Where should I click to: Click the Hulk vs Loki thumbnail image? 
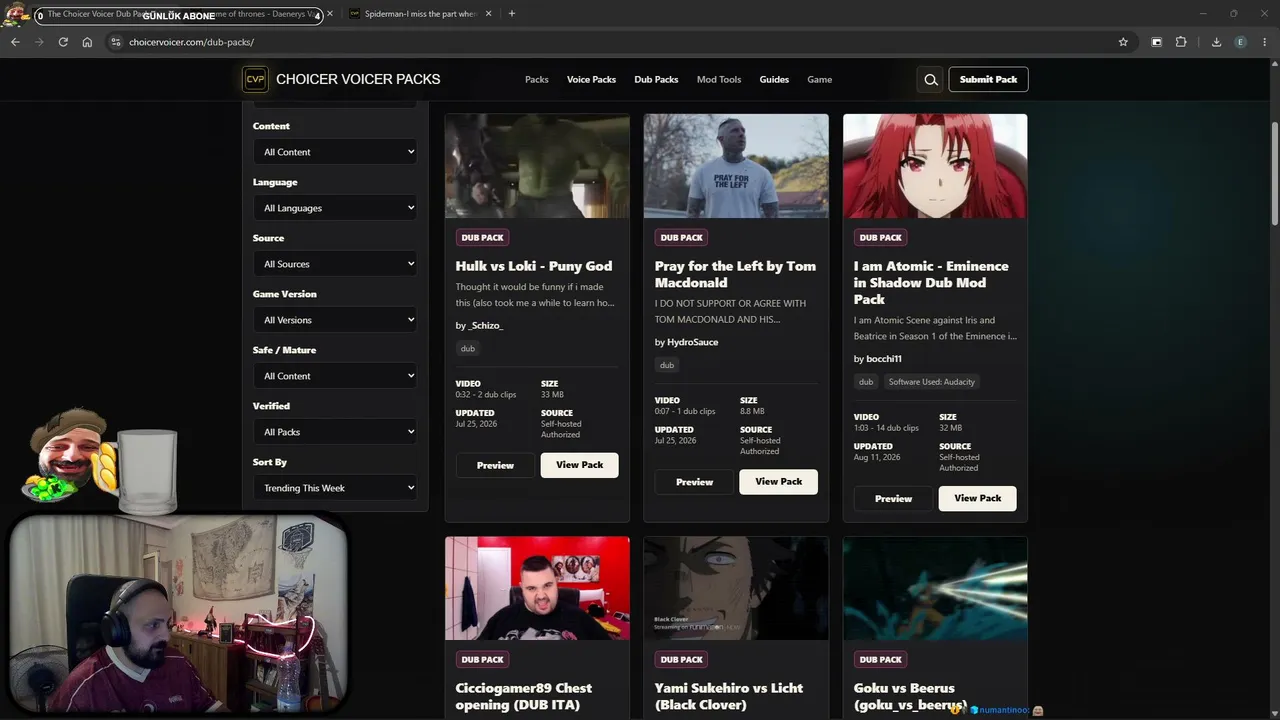tap(537, 166)
